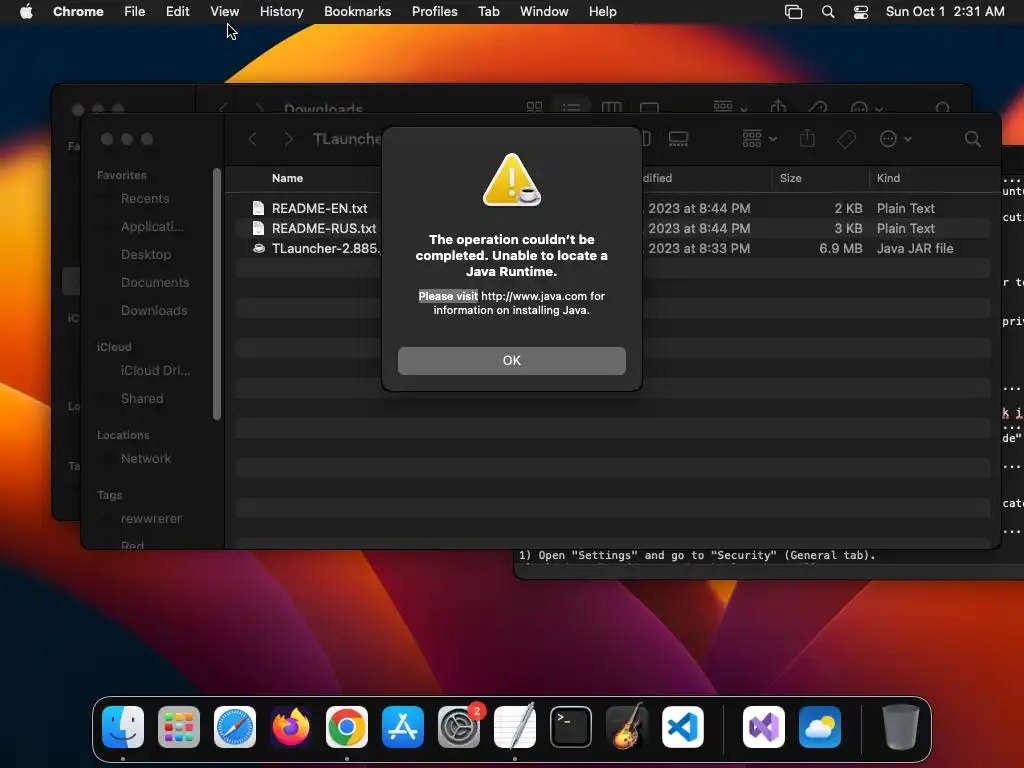Screen dimensions: 1024x768
Task: Open the Apple menu
Action: (x=26, y=12)
